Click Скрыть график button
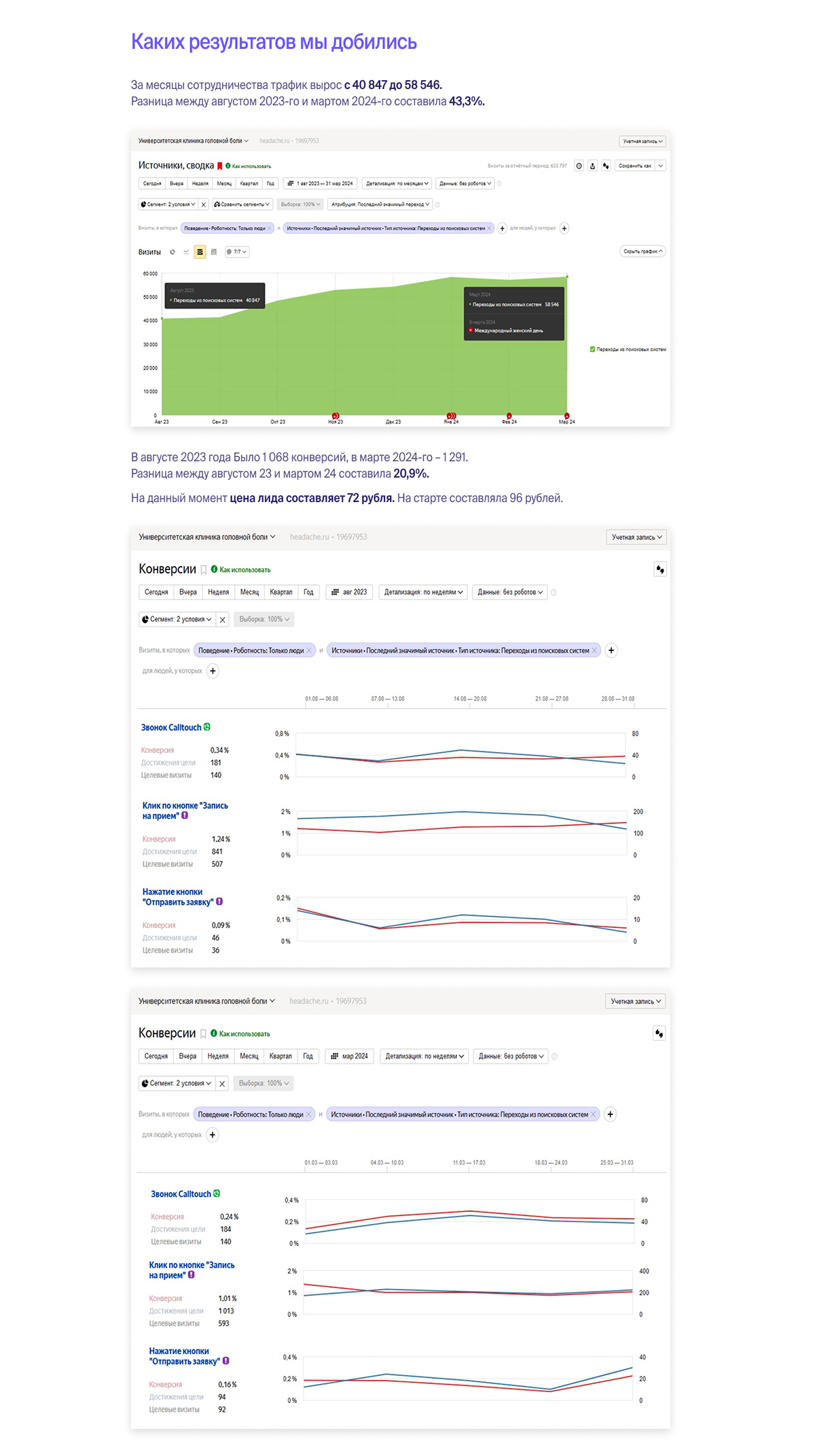This screenshot has height=1456, width=815. 642,251
